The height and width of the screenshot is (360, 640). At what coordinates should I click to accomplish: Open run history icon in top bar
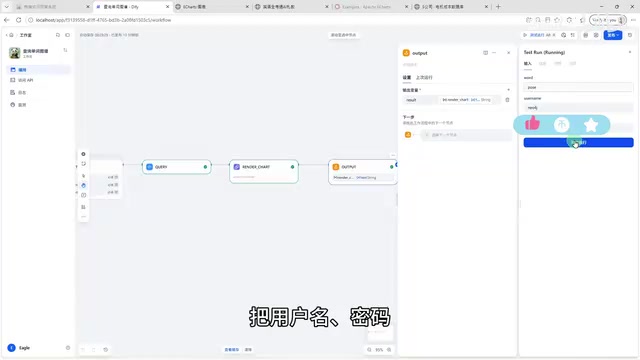pyautogui.click(x=564, y=35)
